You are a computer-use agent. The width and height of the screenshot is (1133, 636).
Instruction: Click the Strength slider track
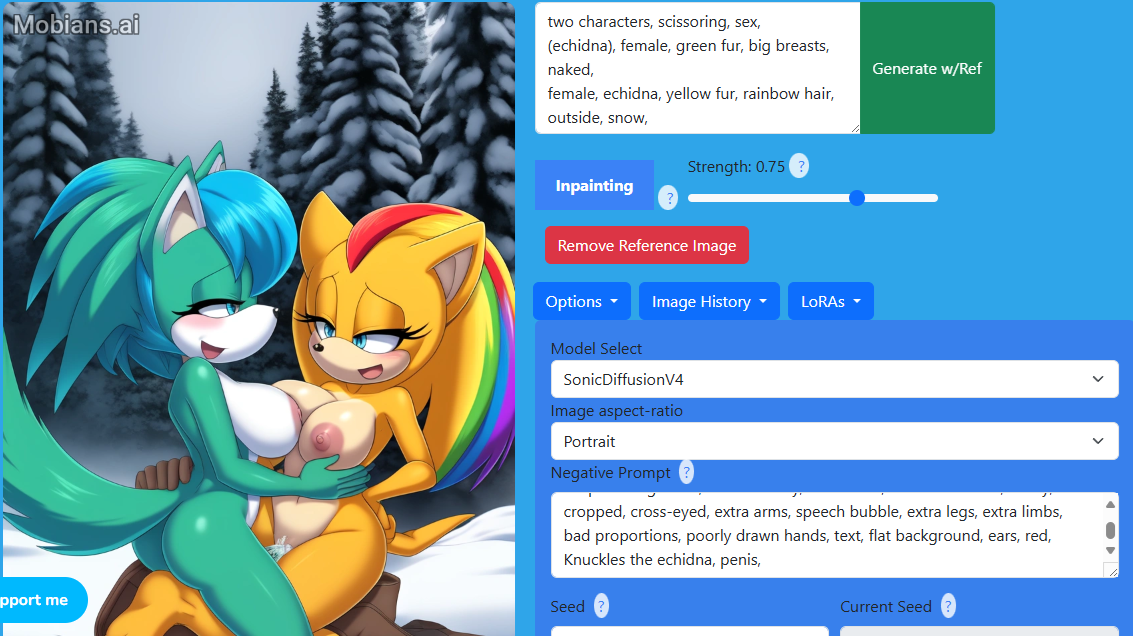click(813, 198)
